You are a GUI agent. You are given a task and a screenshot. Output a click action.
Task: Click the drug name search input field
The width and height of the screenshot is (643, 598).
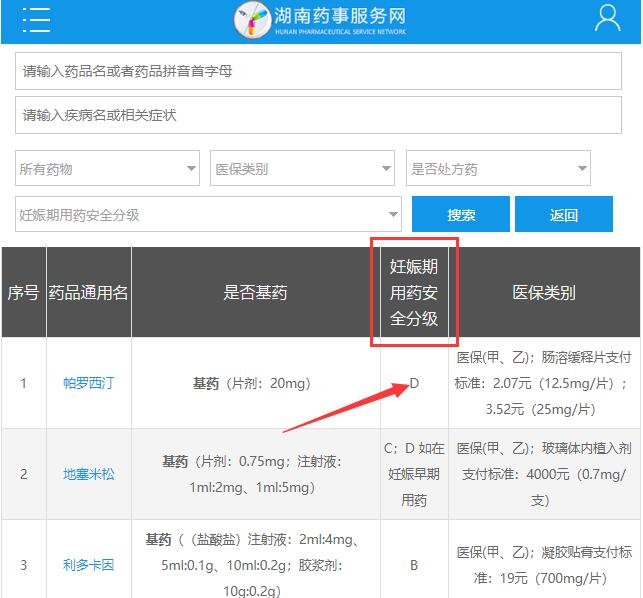(x=320, y=71)
